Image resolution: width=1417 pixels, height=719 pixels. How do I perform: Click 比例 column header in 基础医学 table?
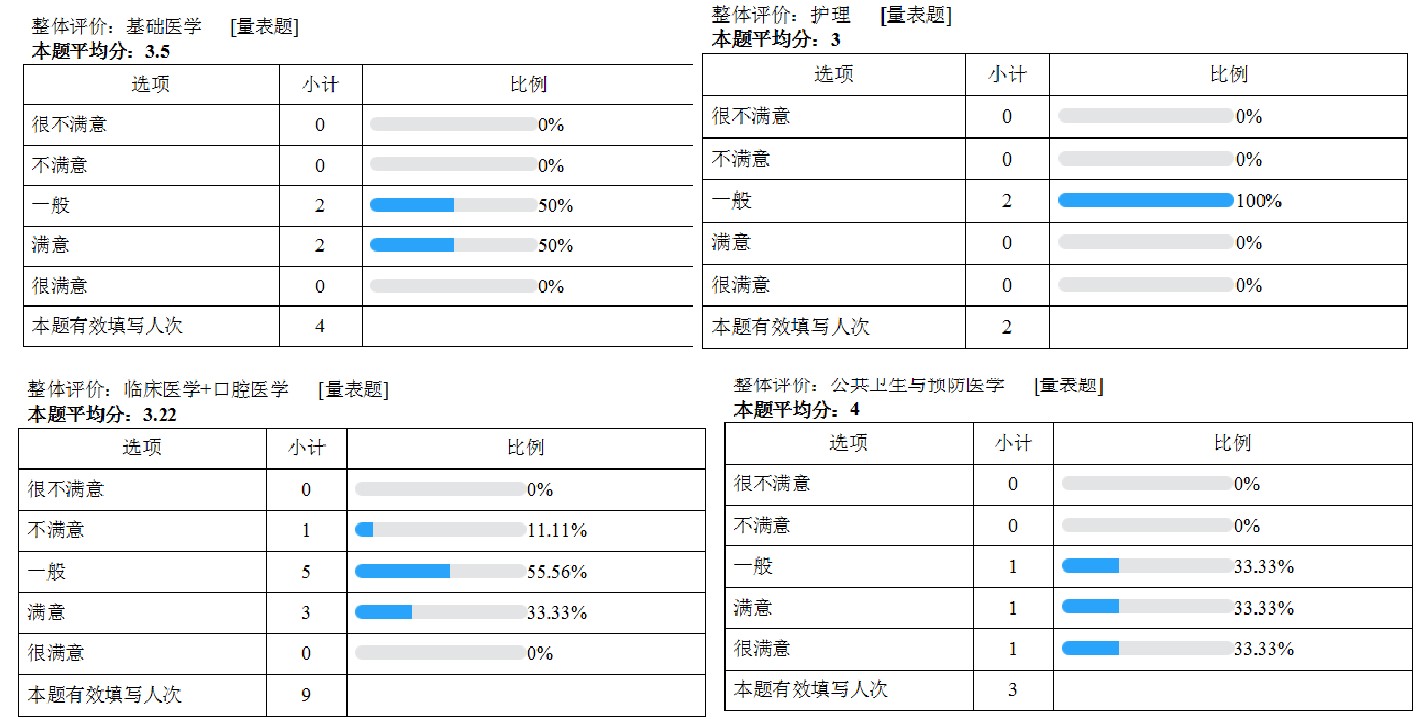(x=527, y=84)
